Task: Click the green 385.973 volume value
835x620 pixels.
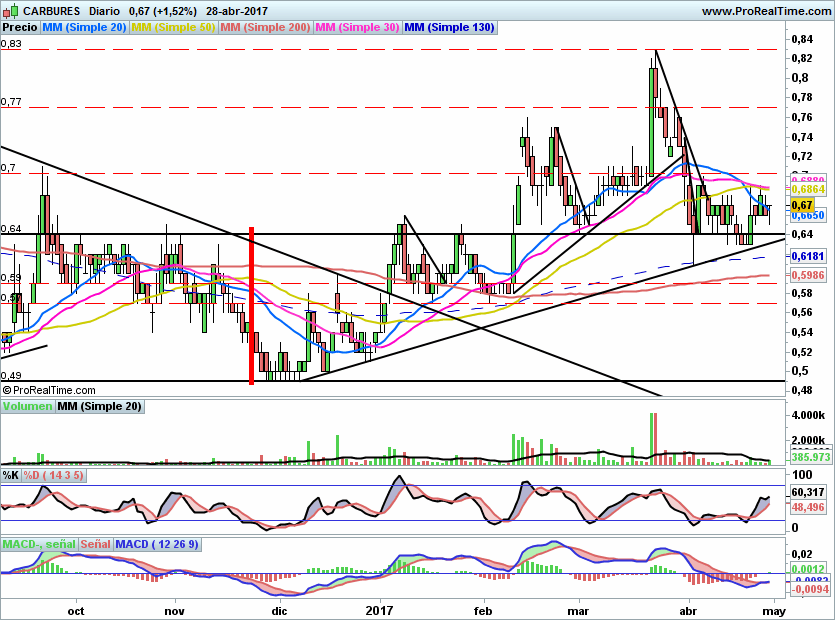Action: [810, 457]
